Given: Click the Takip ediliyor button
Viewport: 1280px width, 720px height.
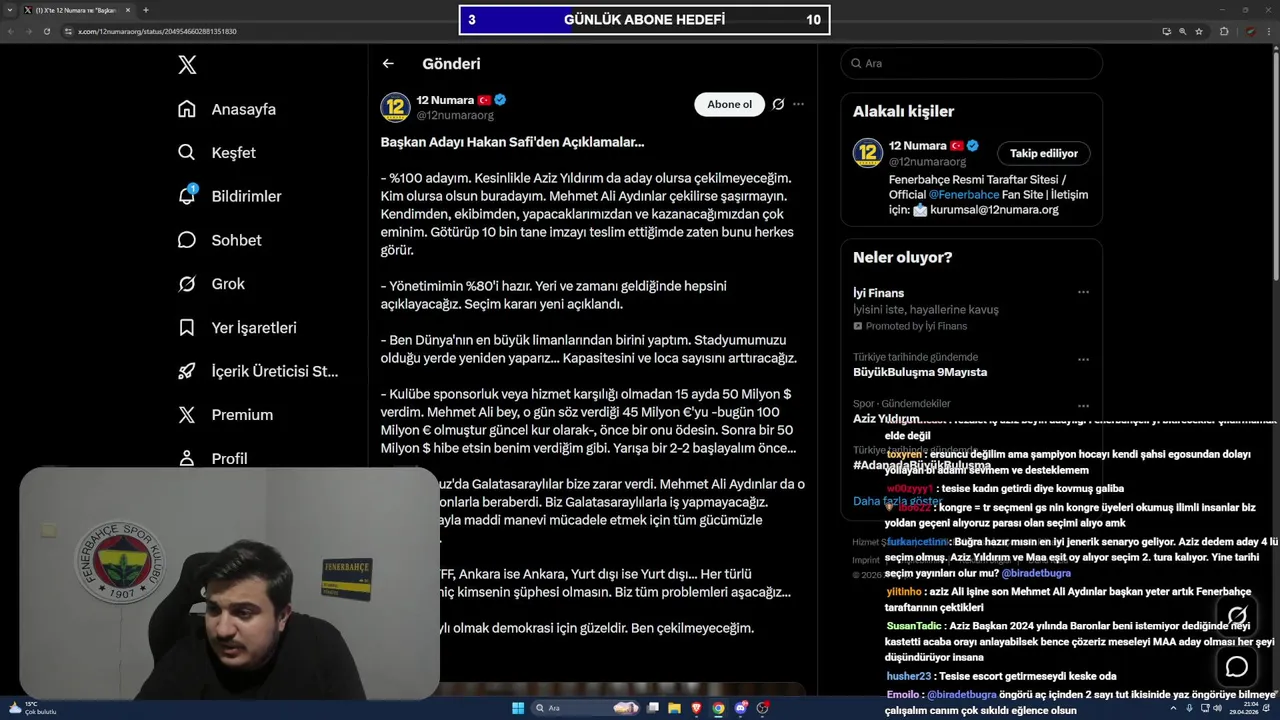Looking at the screenshot, I should 1043,153.
